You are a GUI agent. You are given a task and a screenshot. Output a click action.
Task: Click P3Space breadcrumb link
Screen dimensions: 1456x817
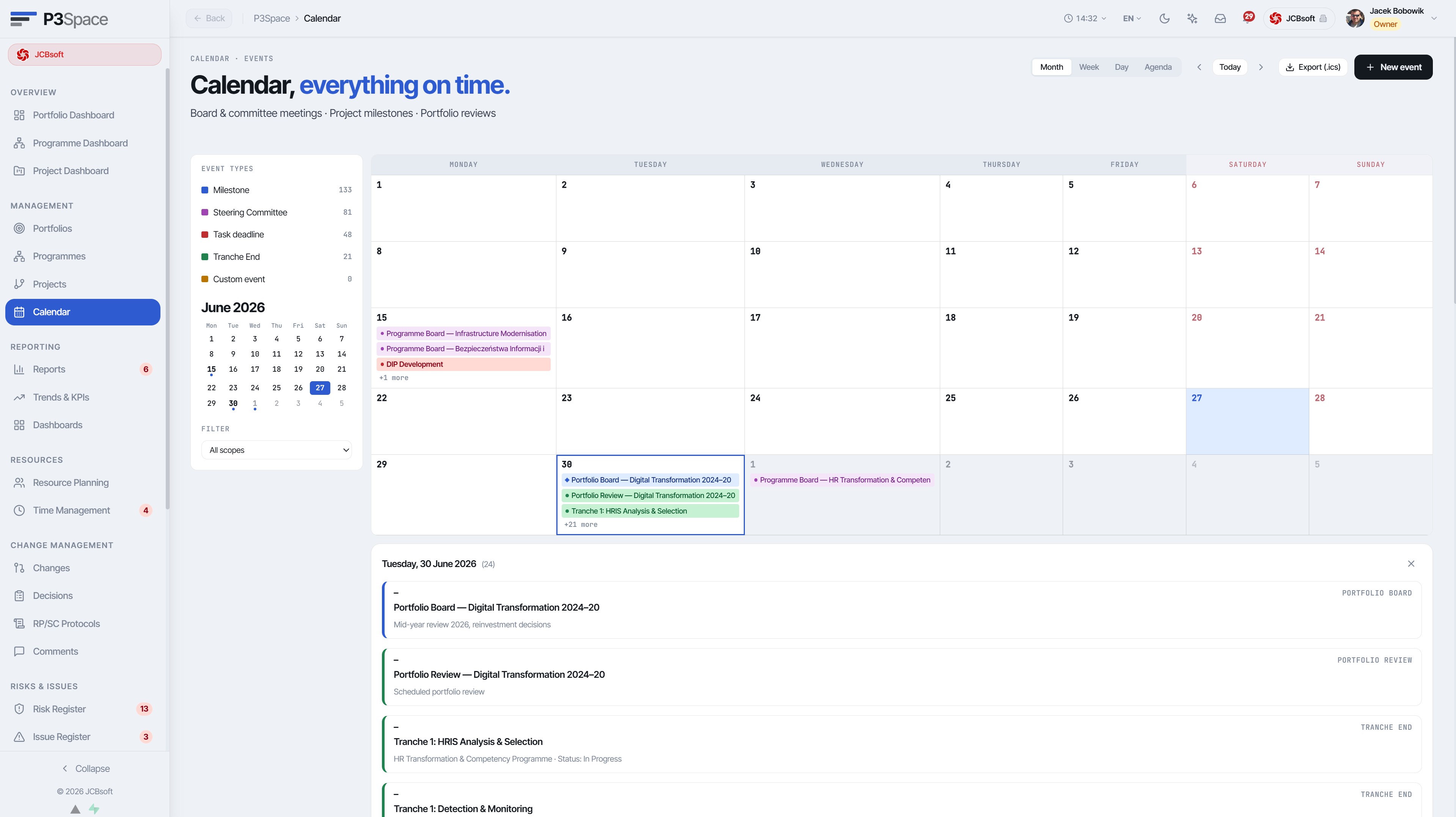click(x=271, y=19)
